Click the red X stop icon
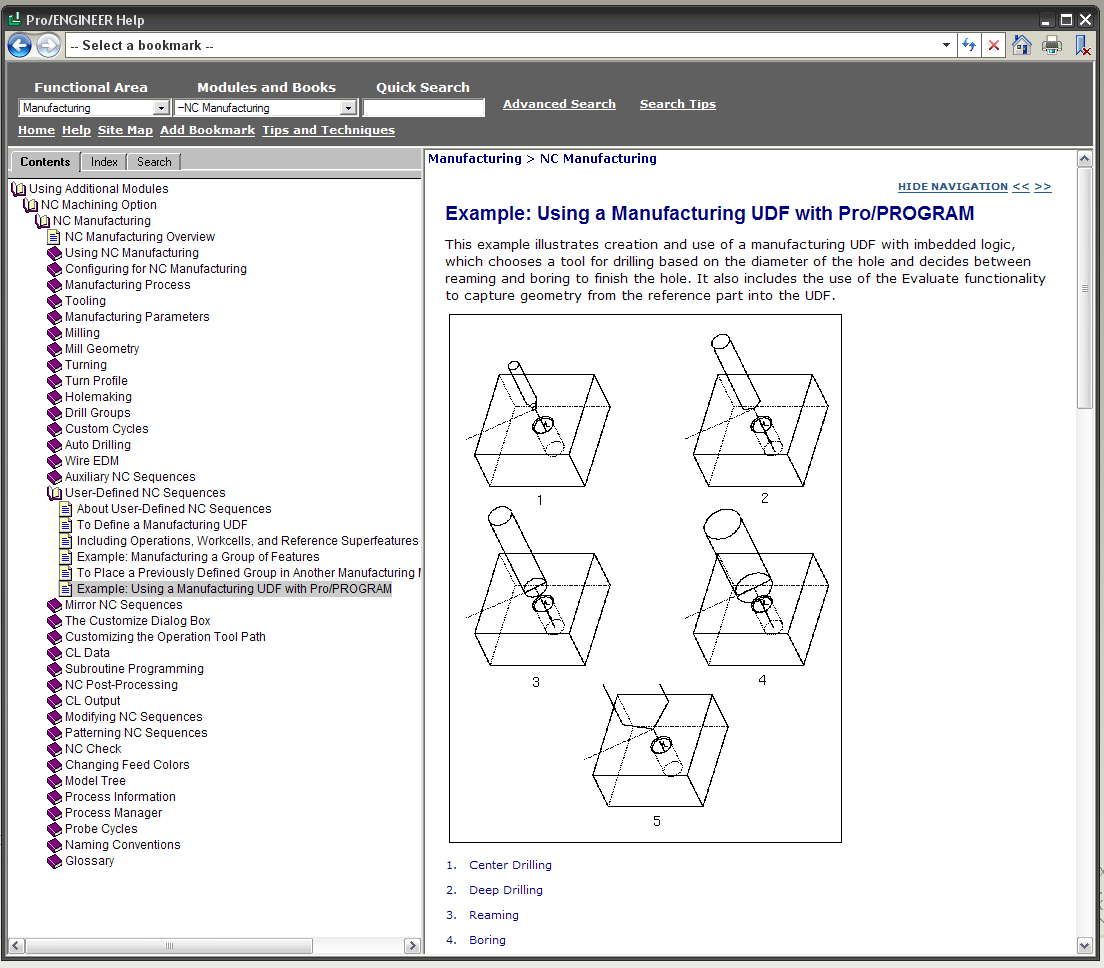 (993, 45)
